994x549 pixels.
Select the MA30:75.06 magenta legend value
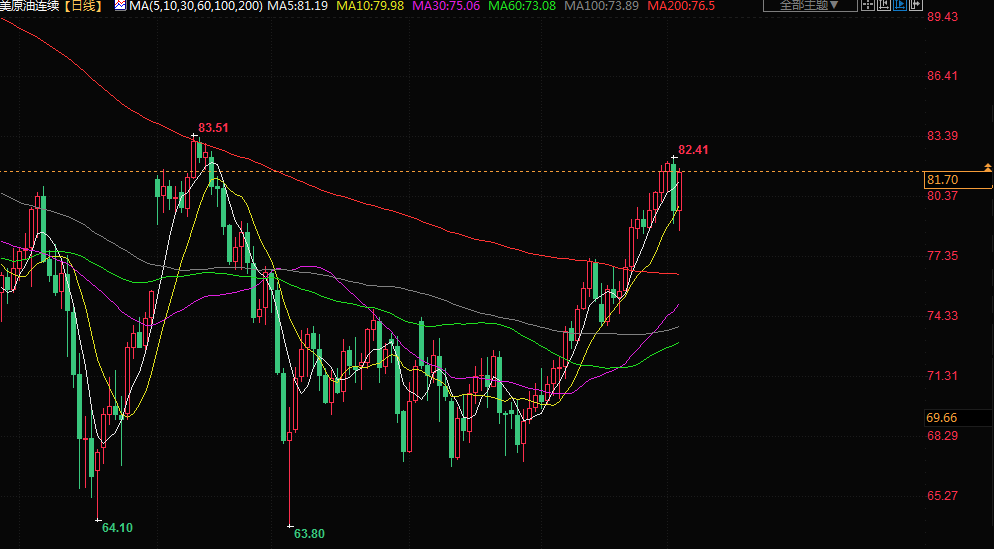446,6
